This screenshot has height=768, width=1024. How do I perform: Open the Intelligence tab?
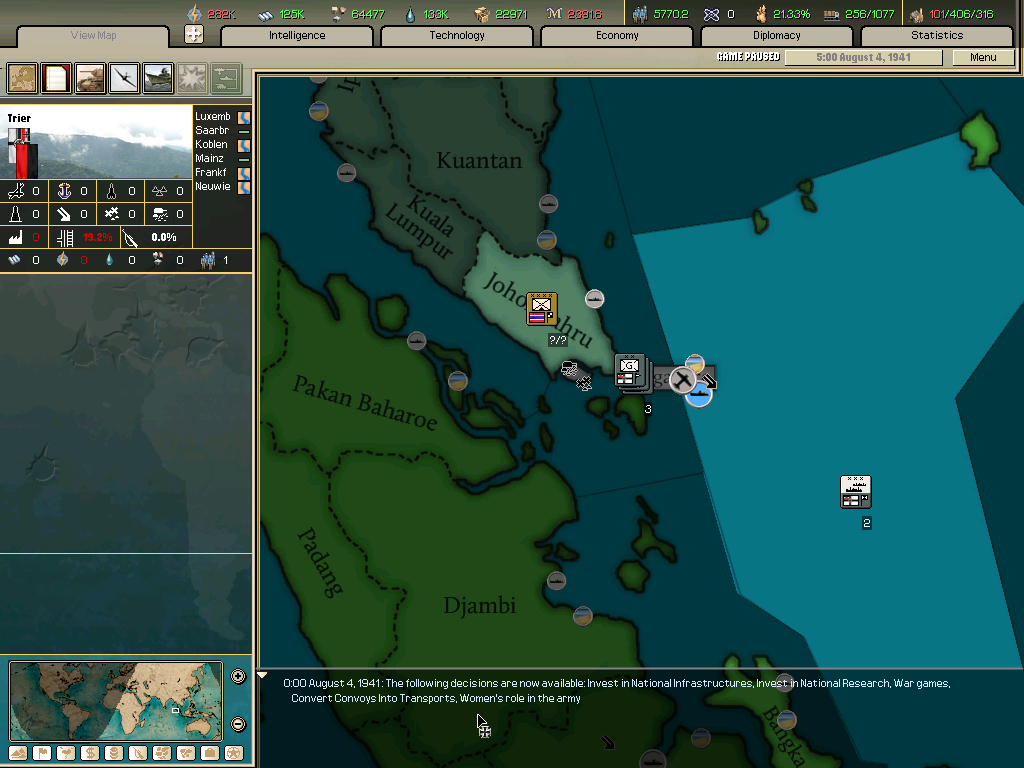295,35
